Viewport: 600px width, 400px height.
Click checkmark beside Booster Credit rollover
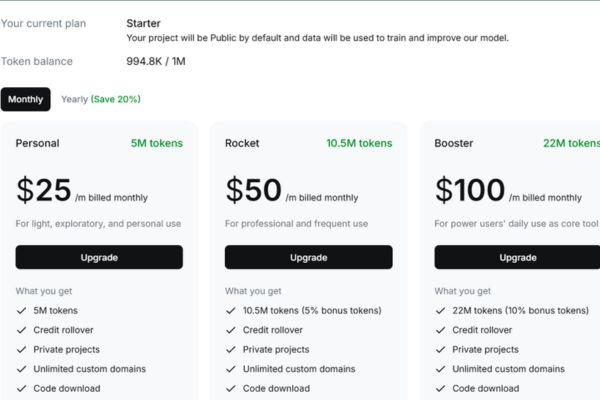click(440, 330)
